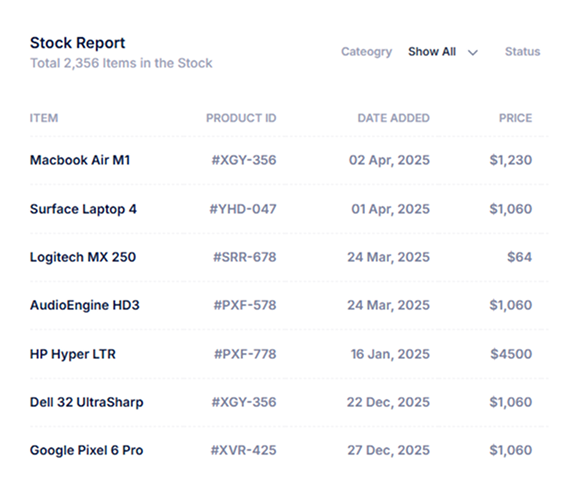
Task: Click the Status filter label
Action: (x=522, y=52)
